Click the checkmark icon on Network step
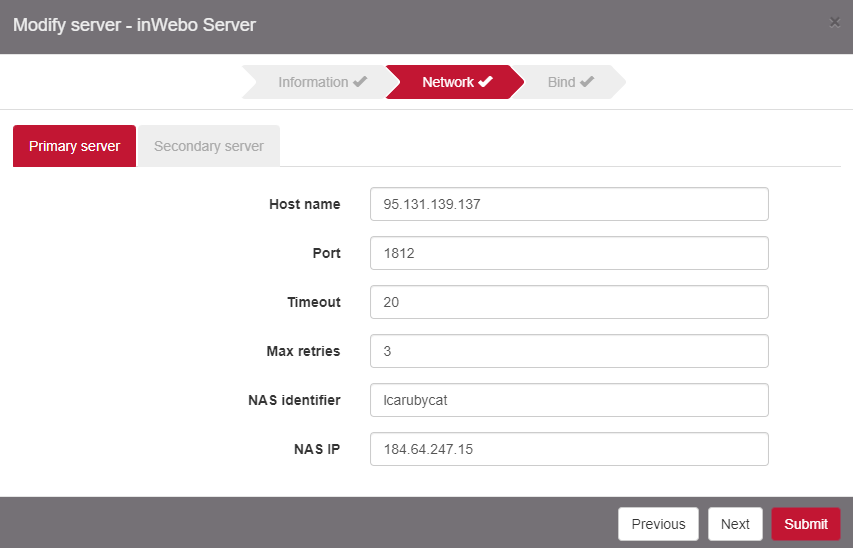853x548 pixels. click(485, 82)
